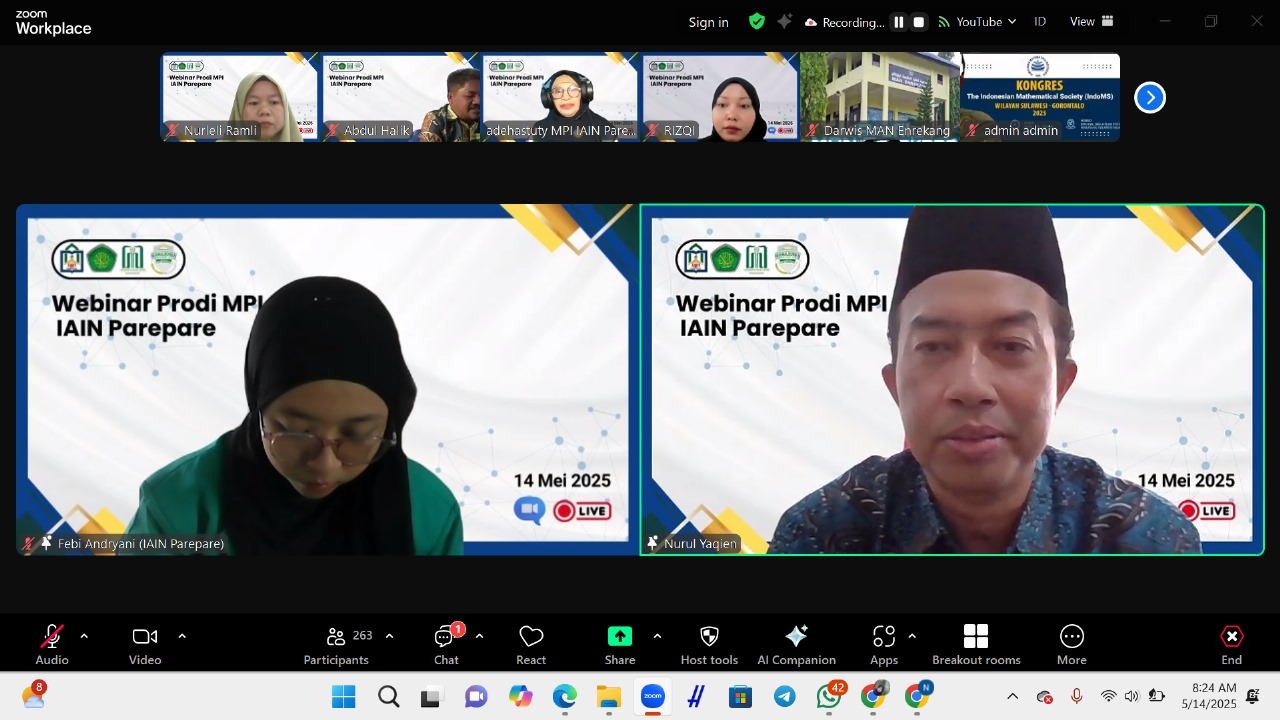Show next participants with blue arrow
This screenshot has height=720, width=1280.
(x=1150, y=97)
